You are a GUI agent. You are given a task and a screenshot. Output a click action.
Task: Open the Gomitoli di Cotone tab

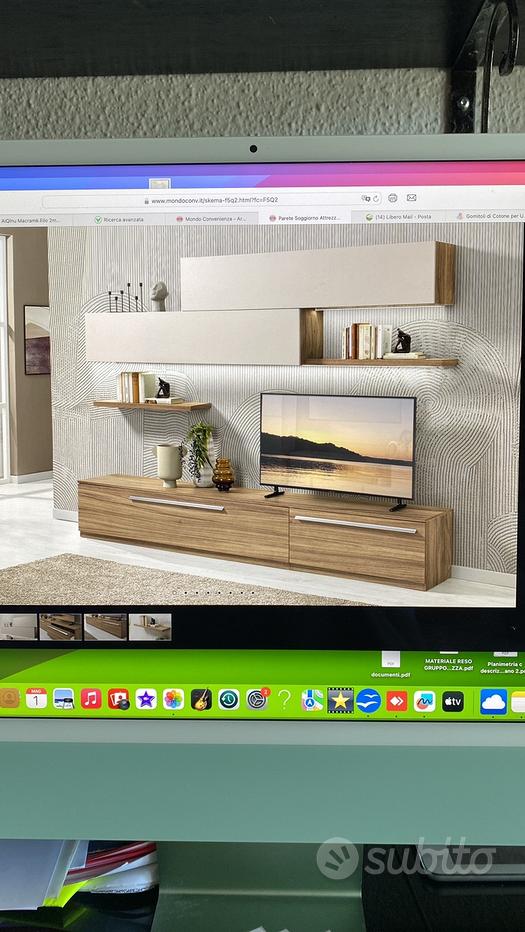click(x=485, y=216)
